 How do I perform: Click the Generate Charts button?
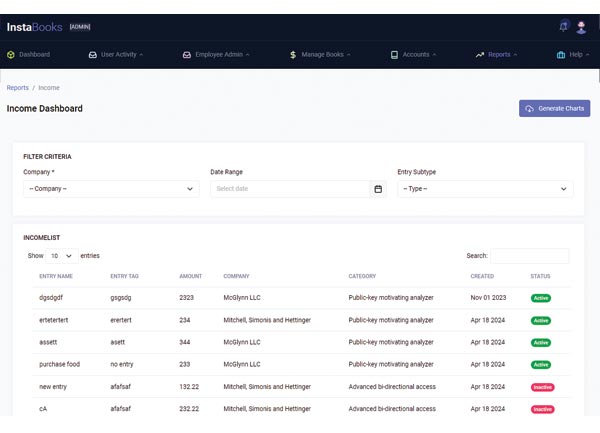tap(554, 108)
